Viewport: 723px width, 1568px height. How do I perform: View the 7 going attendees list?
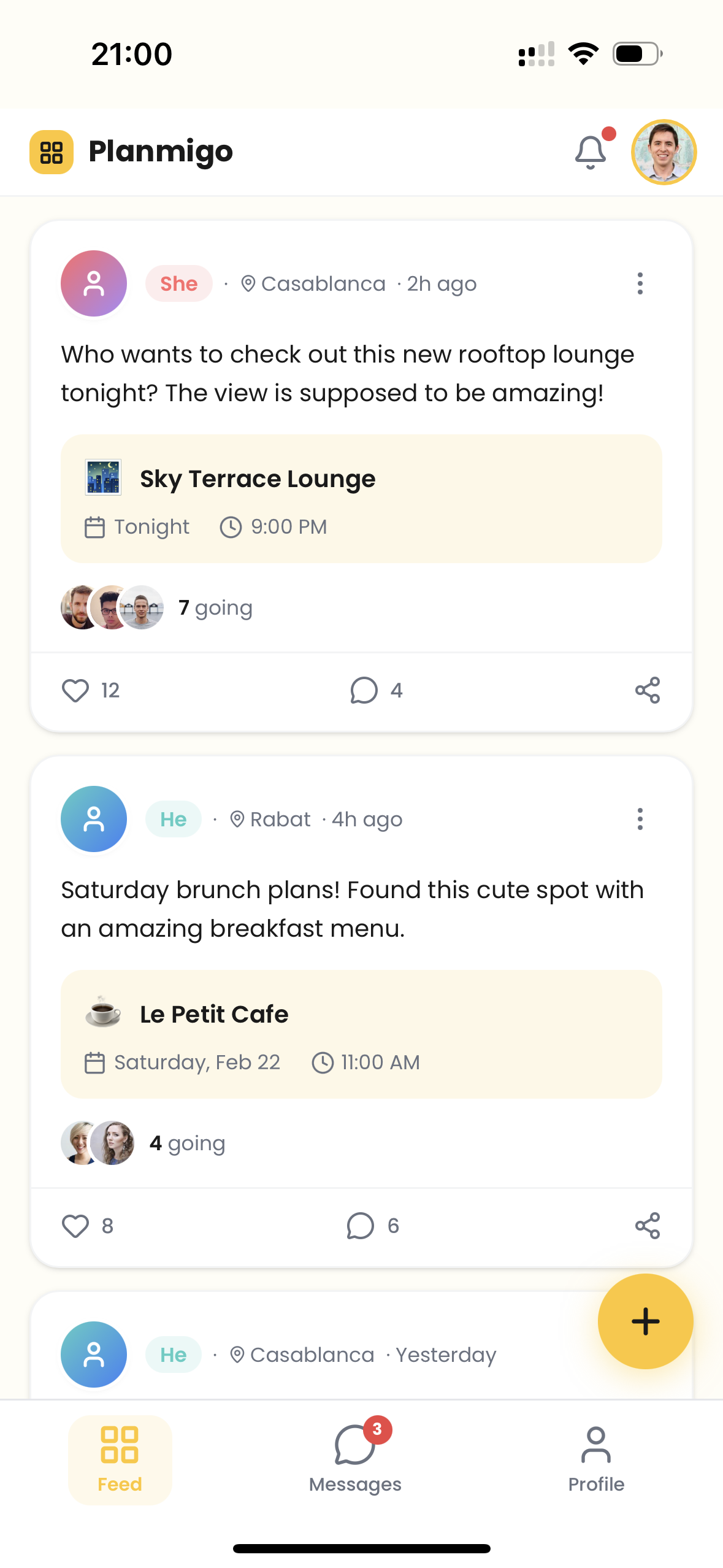click(215, 607)
